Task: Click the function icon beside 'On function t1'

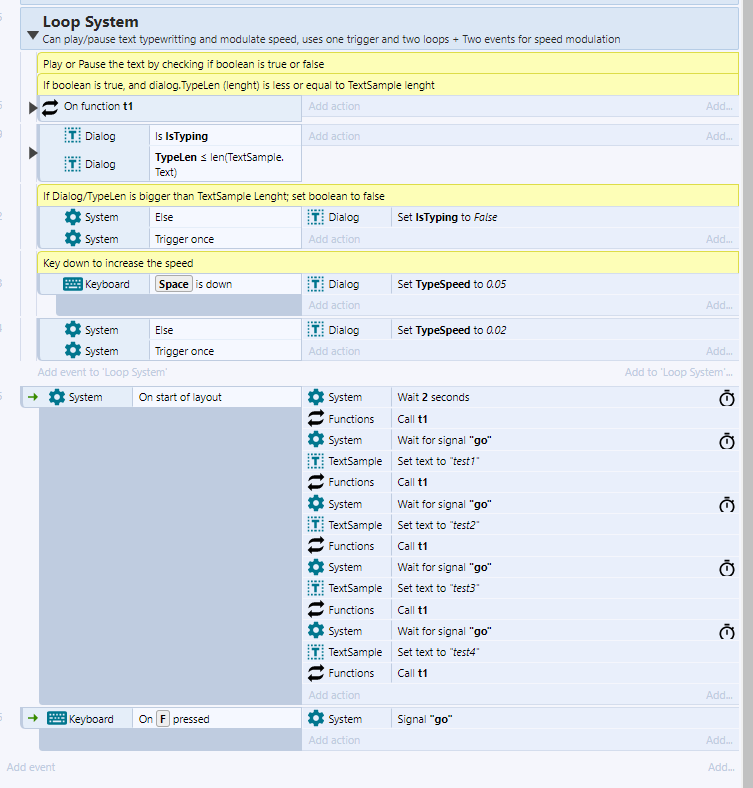Action: pyautogui.click(x=50, y=106)
